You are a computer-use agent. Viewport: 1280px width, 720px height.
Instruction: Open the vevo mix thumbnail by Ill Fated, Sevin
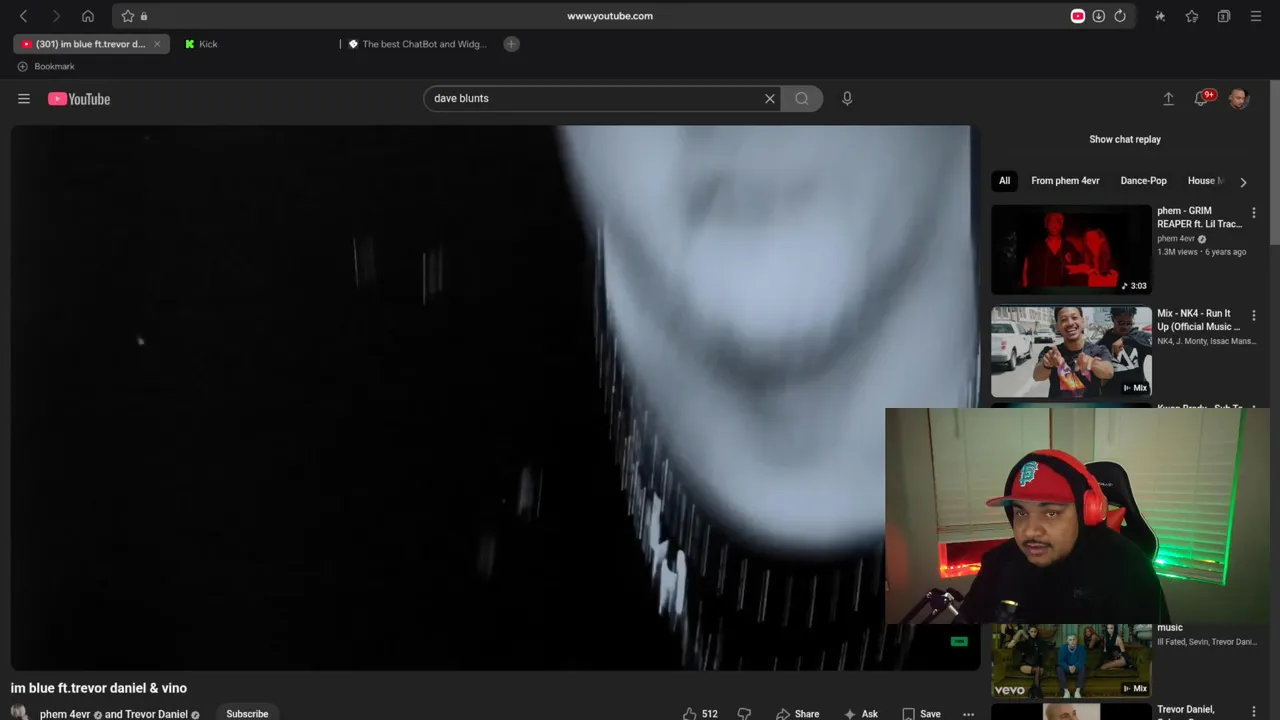point(1071,660)
